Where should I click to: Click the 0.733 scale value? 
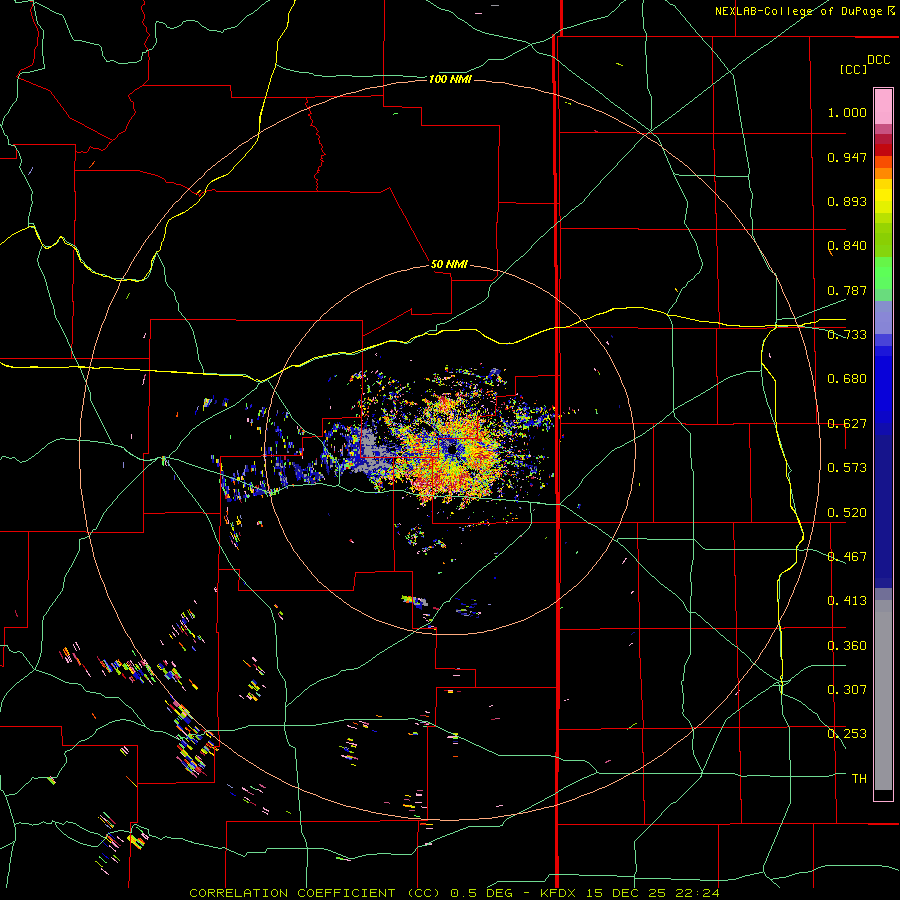[x=847, y=335]
